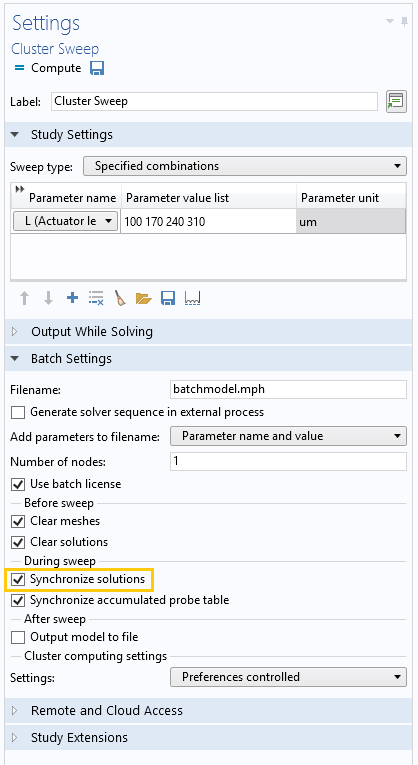Open the Sweep type dropdown

(x=245, y=166)
